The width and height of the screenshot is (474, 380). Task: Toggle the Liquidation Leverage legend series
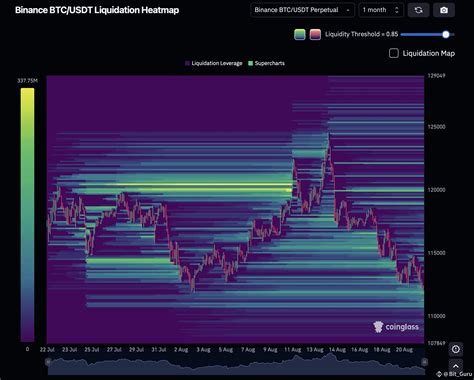tap(214, 63)
